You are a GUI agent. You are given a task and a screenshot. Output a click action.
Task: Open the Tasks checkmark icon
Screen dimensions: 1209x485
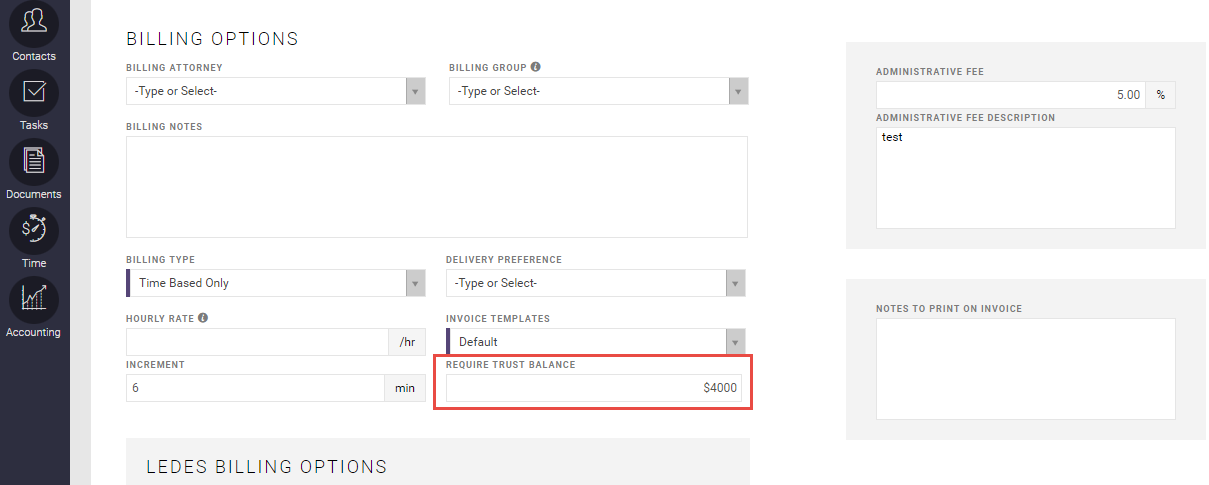click(34, 91)
